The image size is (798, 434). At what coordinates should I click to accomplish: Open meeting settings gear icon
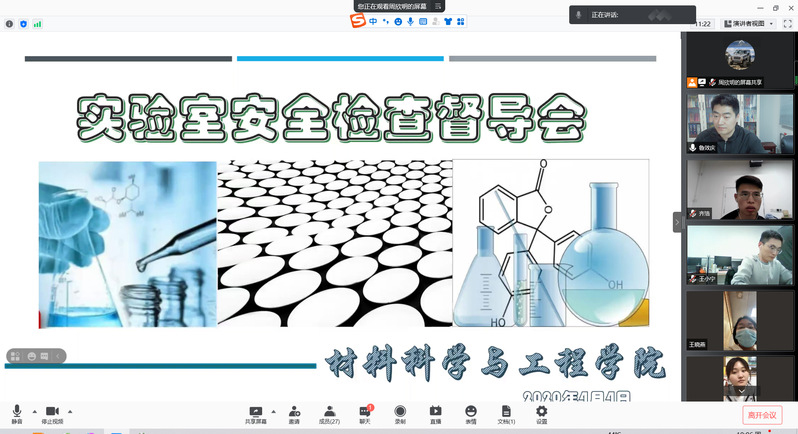point(541,412)
